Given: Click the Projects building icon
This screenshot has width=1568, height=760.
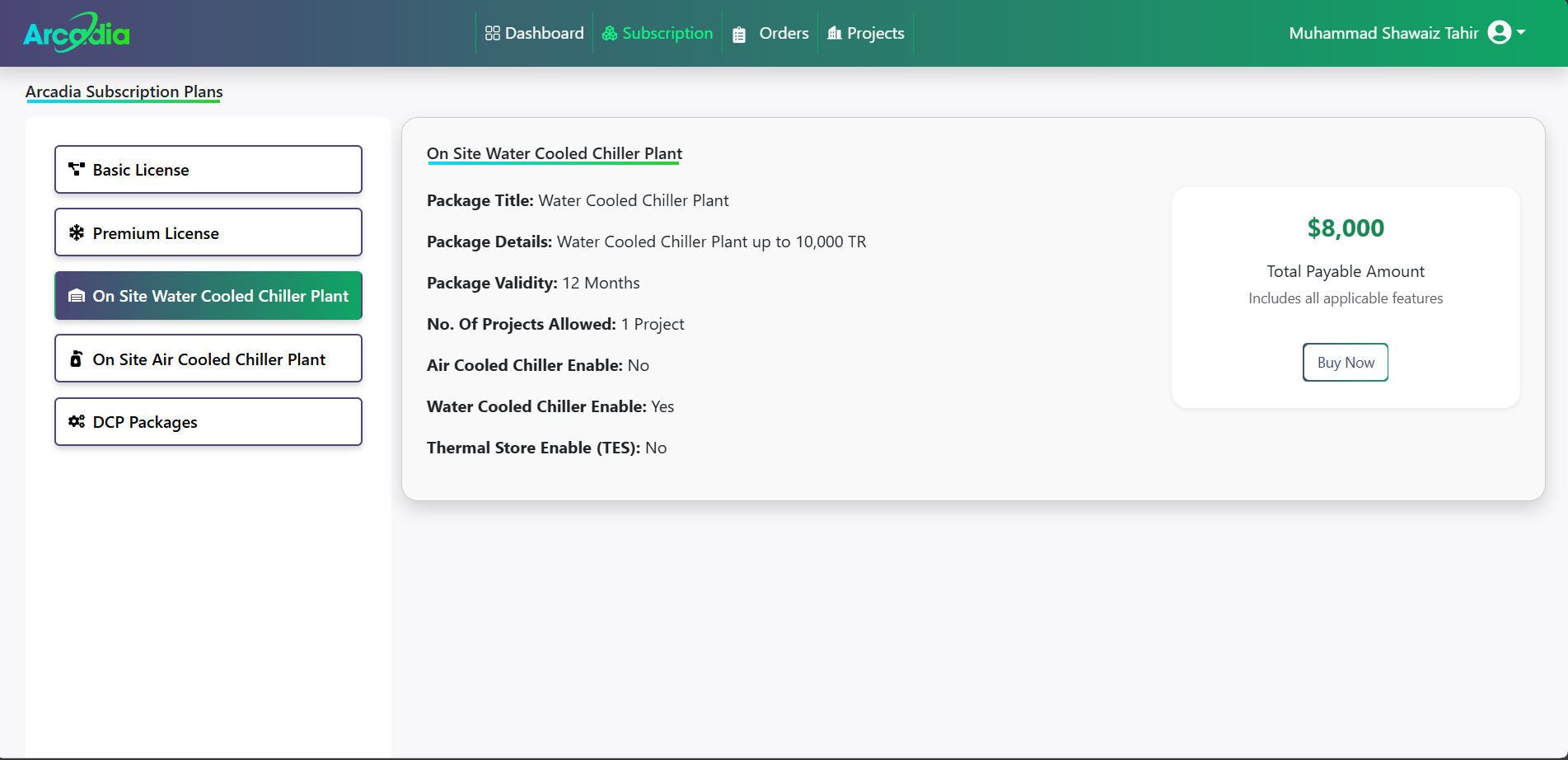Looking at the screenshot, I should point(835,33).
